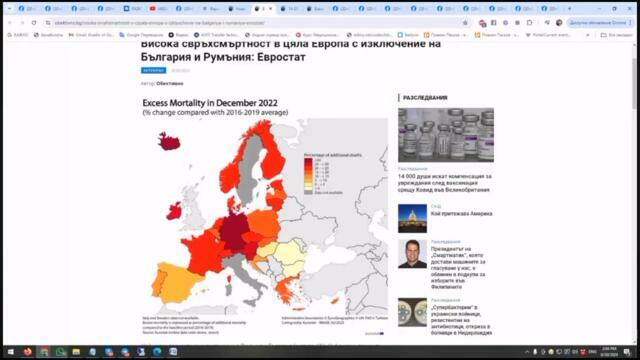The image size is (640, 360).
Task: Open Microsoft Edge from the taskbar
Action: (157, 351)
